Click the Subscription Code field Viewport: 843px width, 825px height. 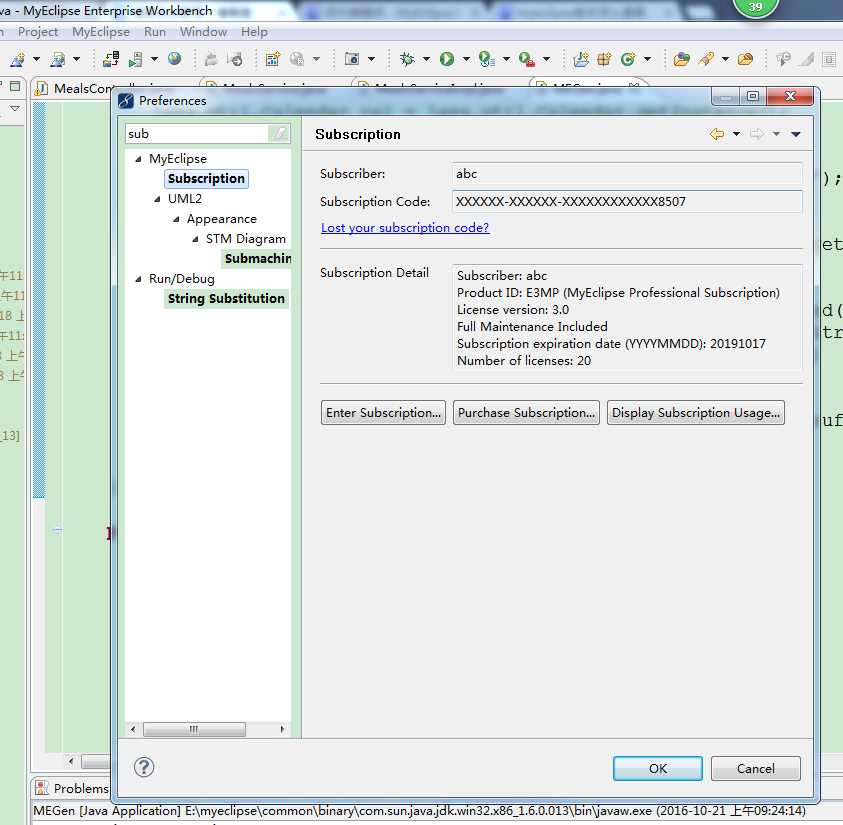click(627, 202)
